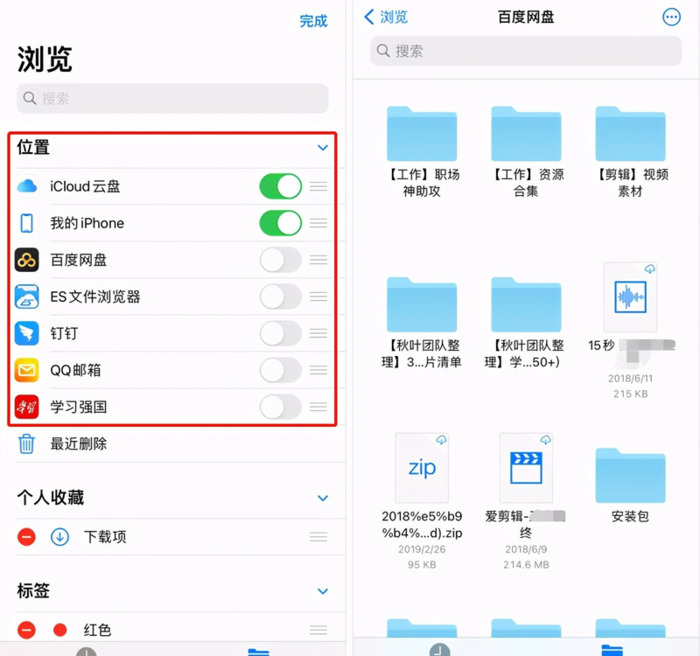The width and height of the screenshot is (700, 656).
Task: Enable the 百度网盘 switch
Action: click(281, 260)
